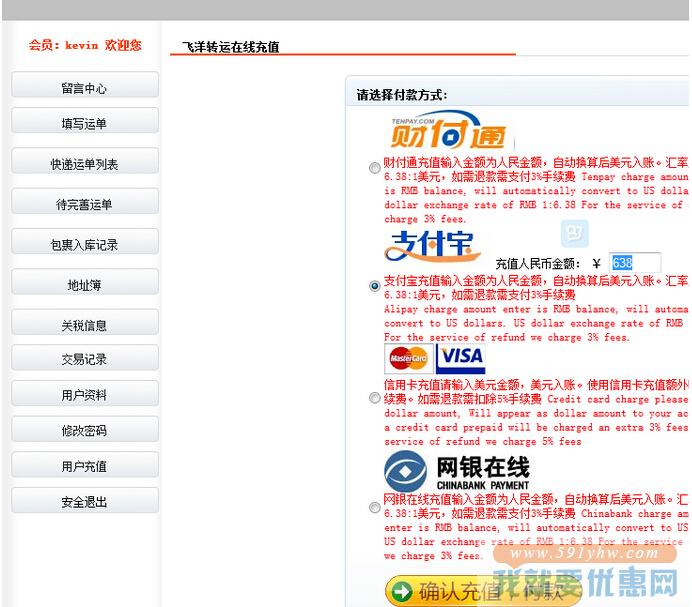Click the 请选择付款方式 label
This screenshot has height=607, width=692.
pyautogui.click(x=402, y=95)
